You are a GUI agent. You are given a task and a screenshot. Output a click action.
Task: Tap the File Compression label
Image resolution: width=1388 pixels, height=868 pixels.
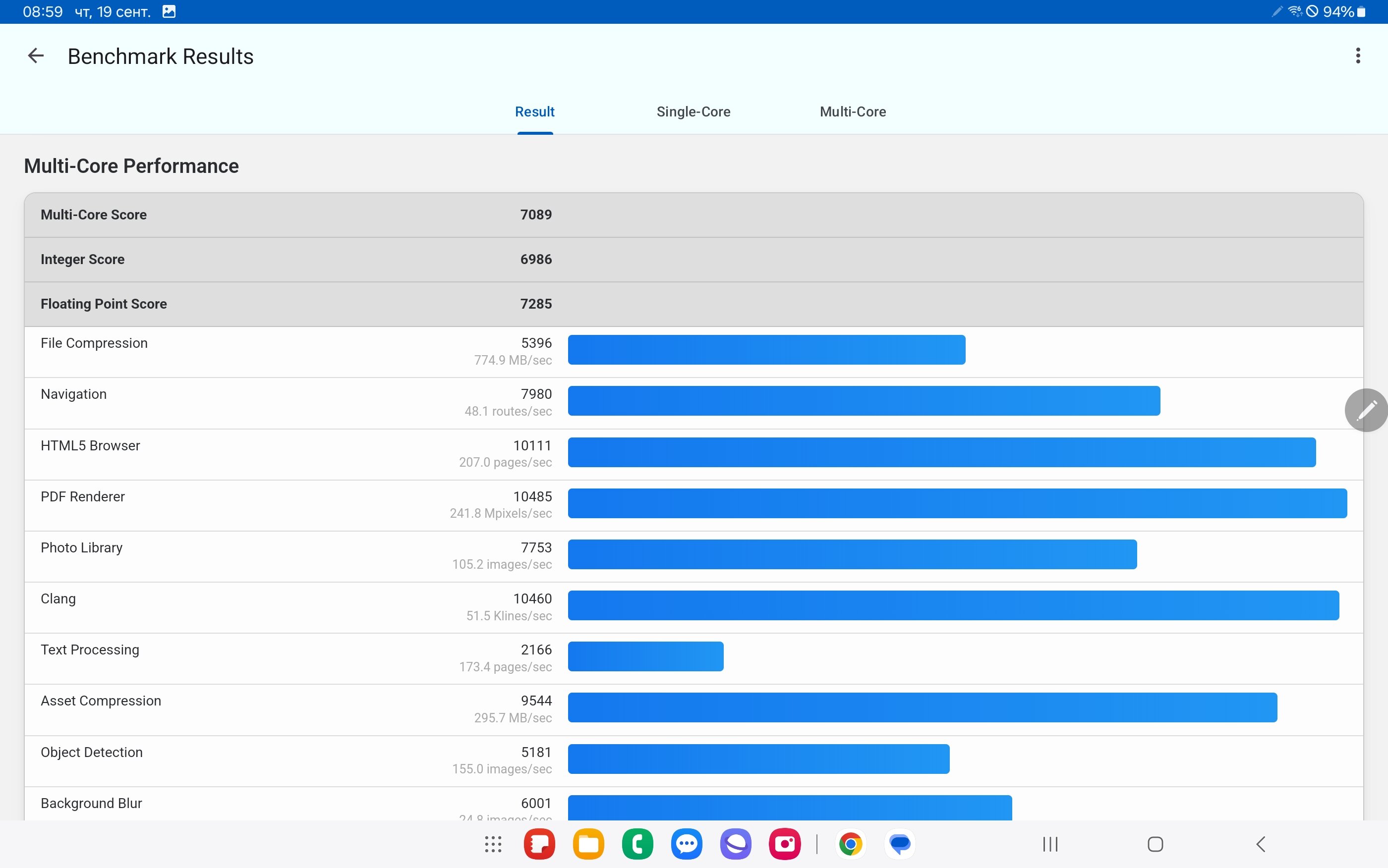(x=94, y=343)
